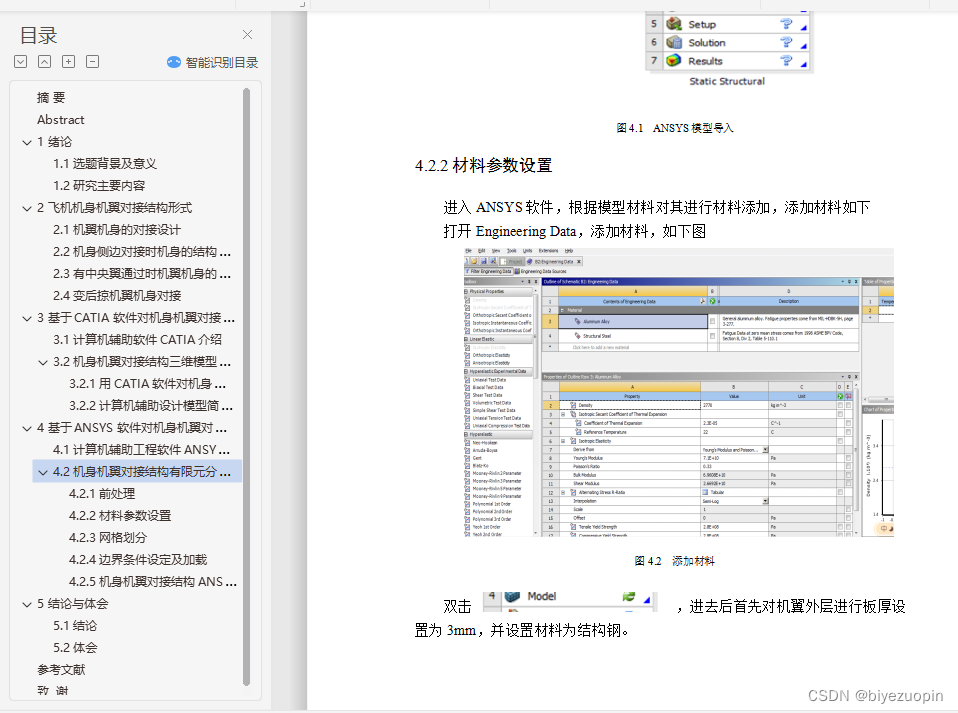Click the down-chevron icon in the目录 toolbar
958x713 pixels.
20,61
